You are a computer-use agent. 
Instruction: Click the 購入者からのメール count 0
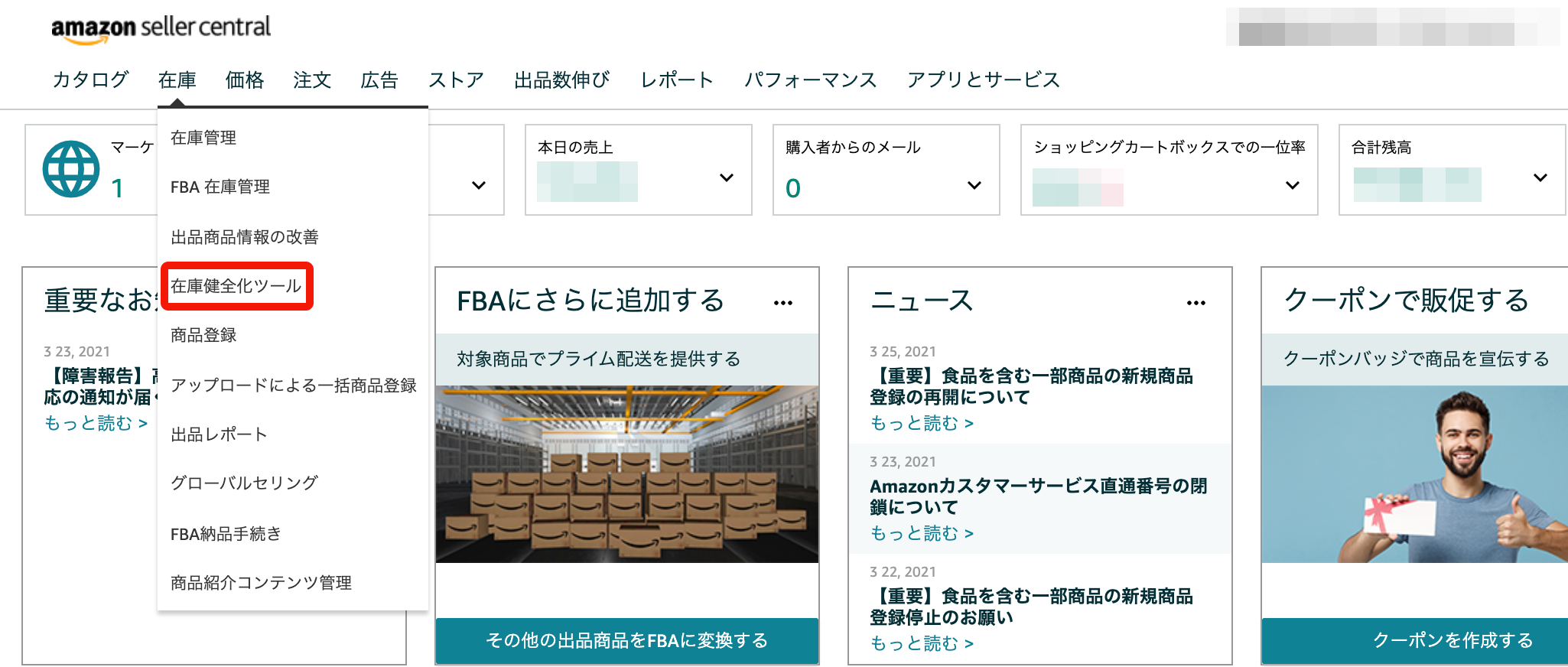point(793,188)
